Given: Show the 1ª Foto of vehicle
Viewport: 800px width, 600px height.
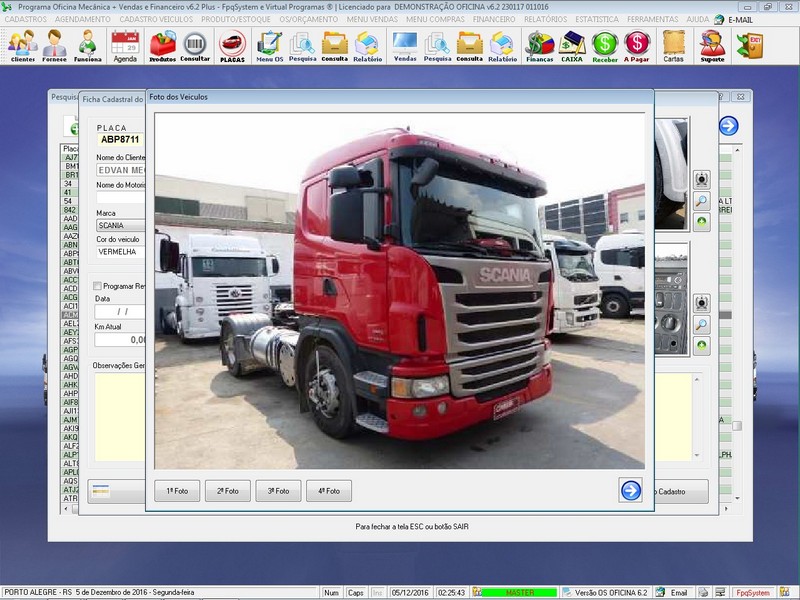Looking at the screenshot, I should coord(177,491).
